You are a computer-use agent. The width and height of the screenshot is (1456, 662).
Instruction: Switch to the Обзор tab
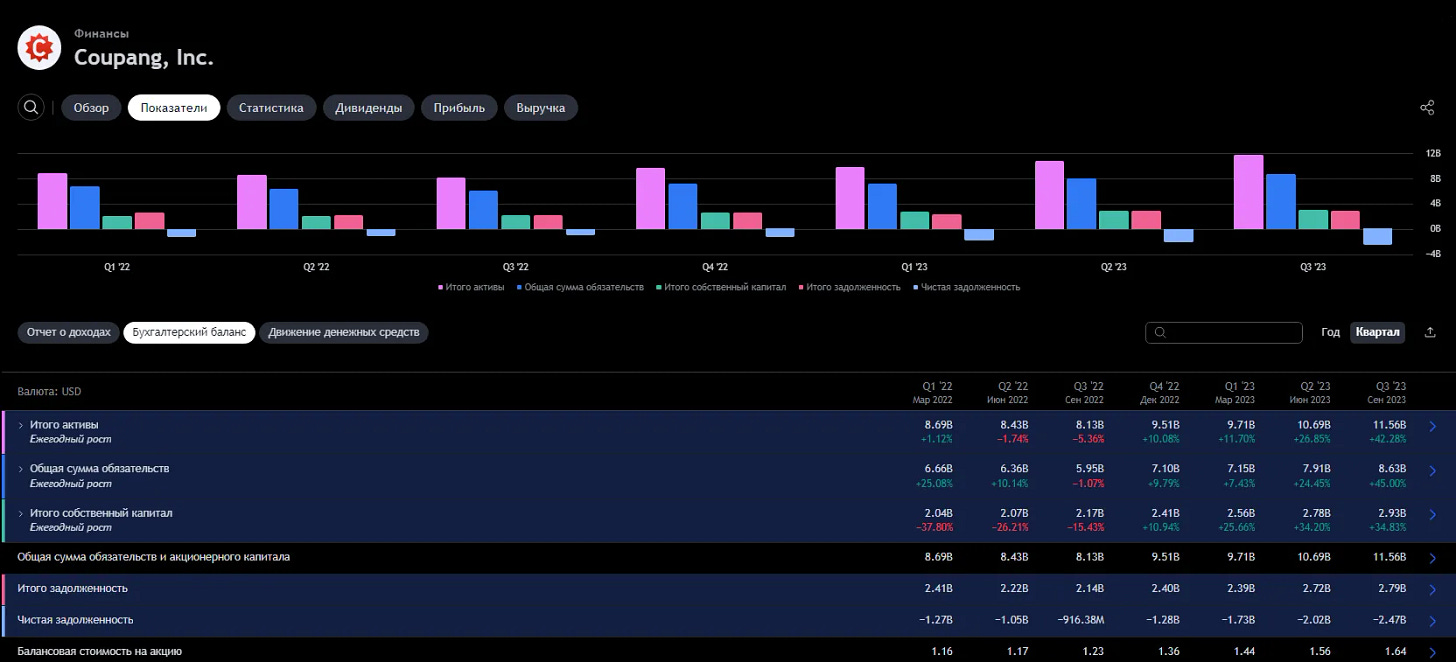pos(91,107)
